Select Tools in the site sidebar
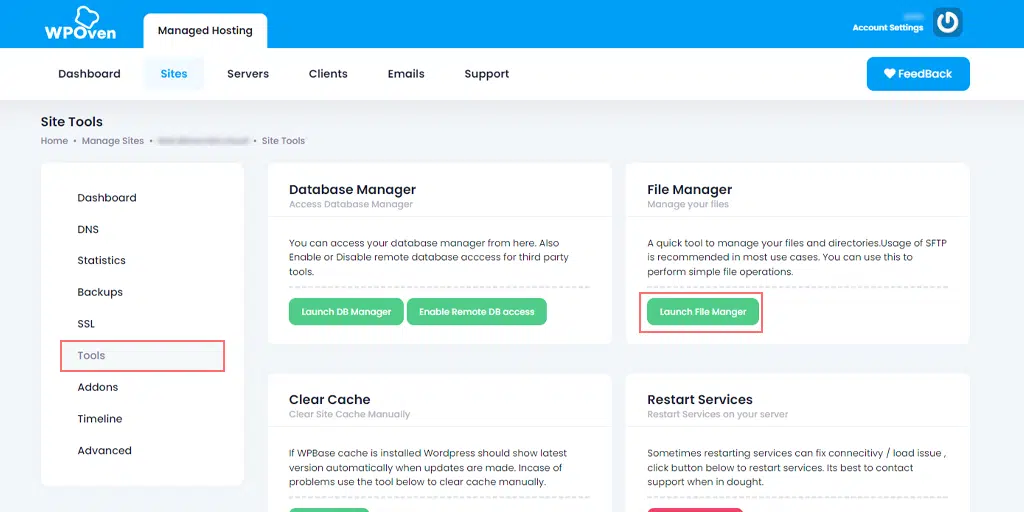Image resolution: width=1024 pixels, height=512 pixels. tap(142, 356)
